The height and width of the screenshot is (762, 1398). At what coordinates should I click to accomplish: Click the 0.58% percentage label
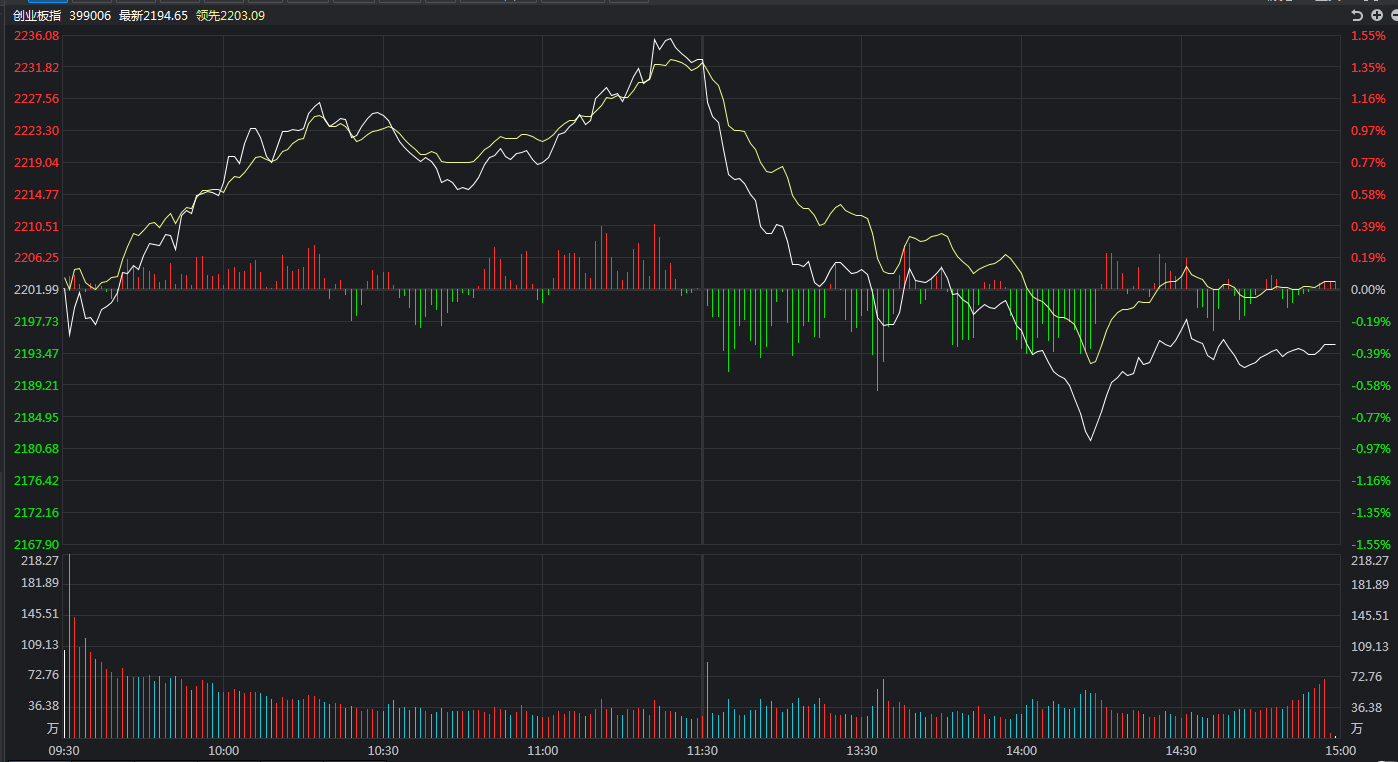point(1369,195)
